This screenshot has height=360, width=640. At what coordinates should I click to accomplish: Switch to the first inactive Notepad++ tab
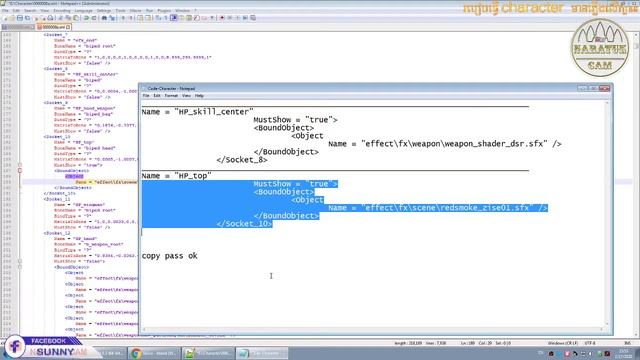pyautogui.click(x=18, y=27)
